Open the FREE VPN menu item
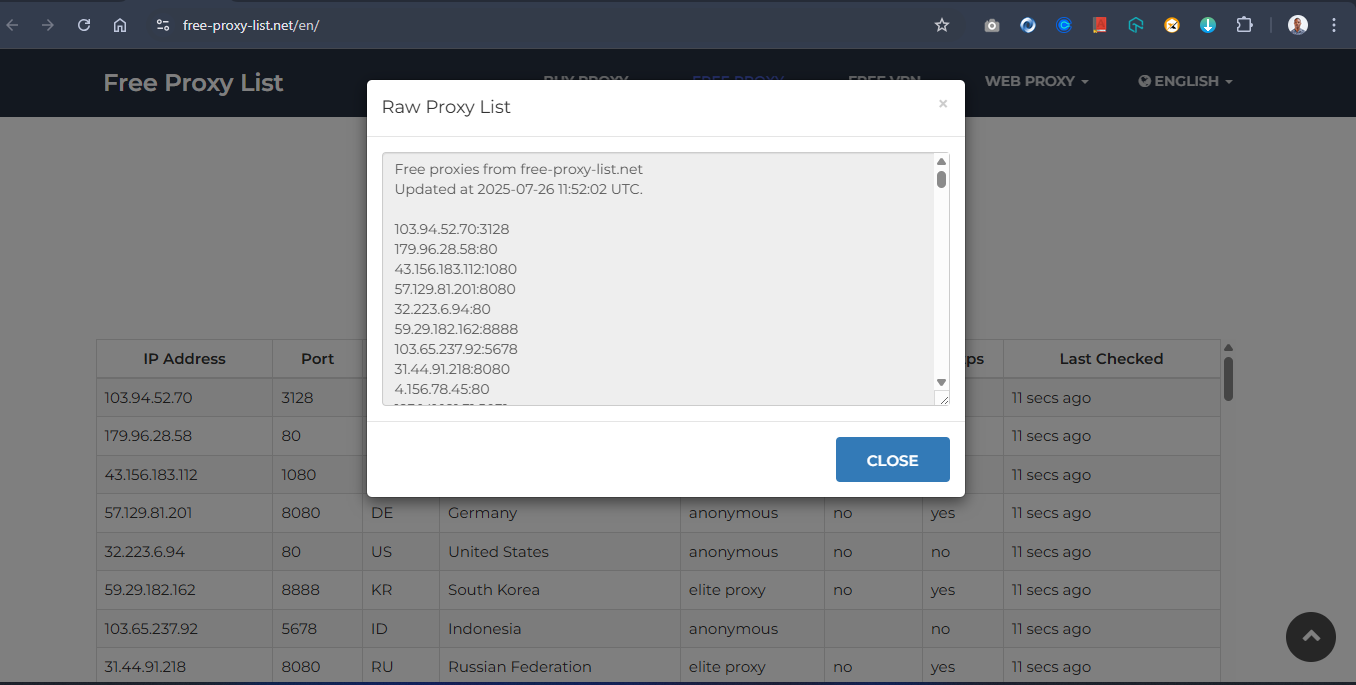The image size is (1356, 685). (x=884, y=81)
